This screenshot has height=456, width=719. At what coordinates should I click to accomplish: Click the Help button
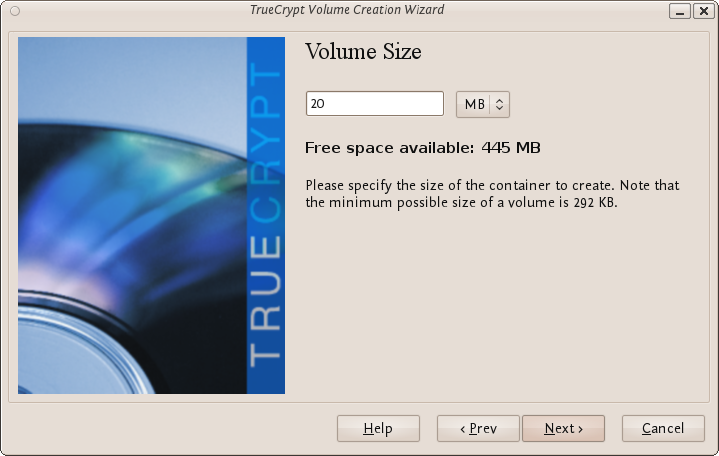coord(378,428)
